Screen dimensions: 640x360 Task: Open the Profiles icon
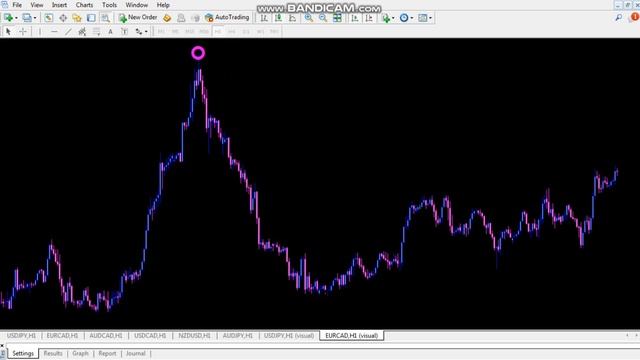pos(27,18)
